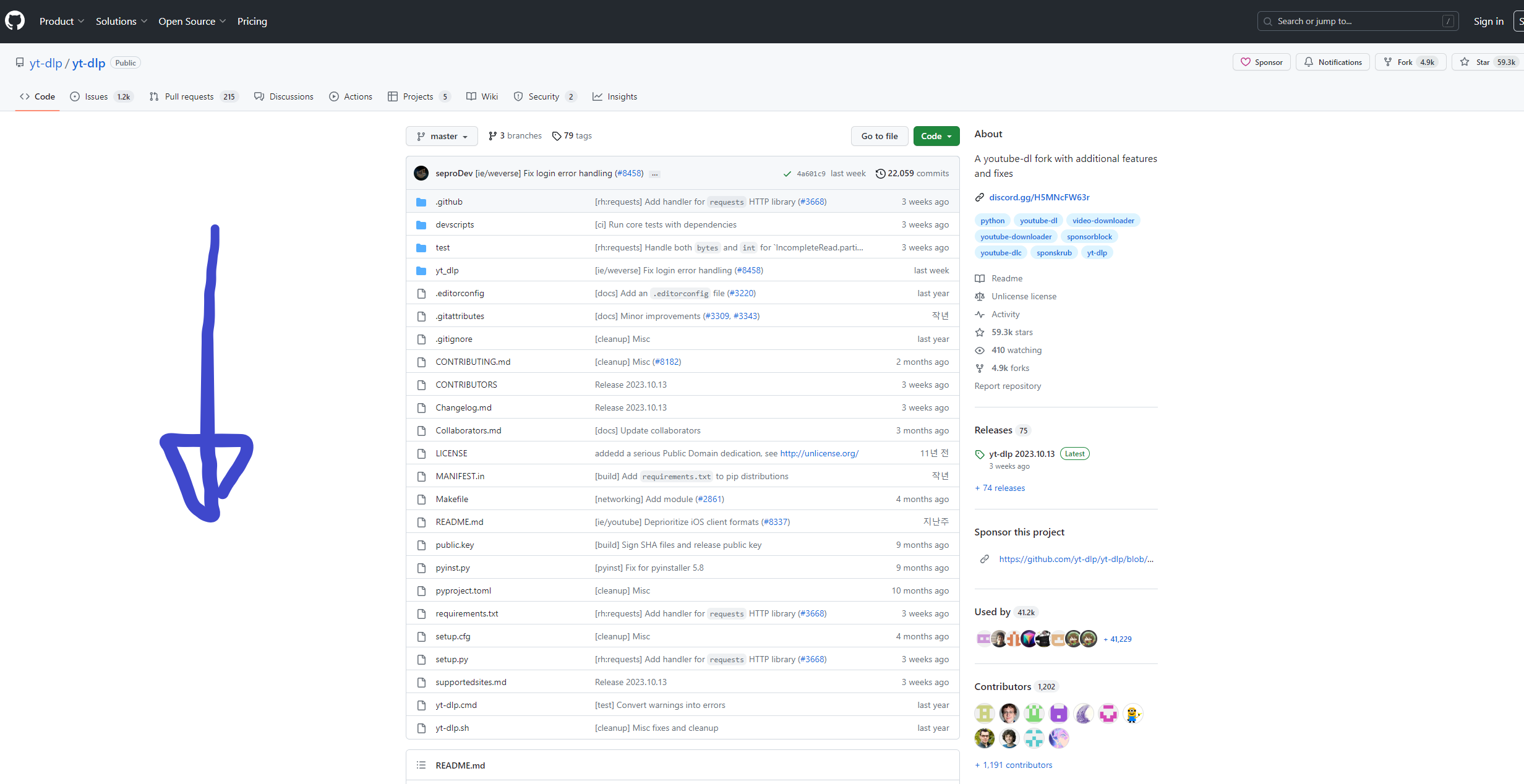This screenshot has height=784, width=1524.
Task: Click the eye icon next to 410 watching
Action: [x=980, y=351]
